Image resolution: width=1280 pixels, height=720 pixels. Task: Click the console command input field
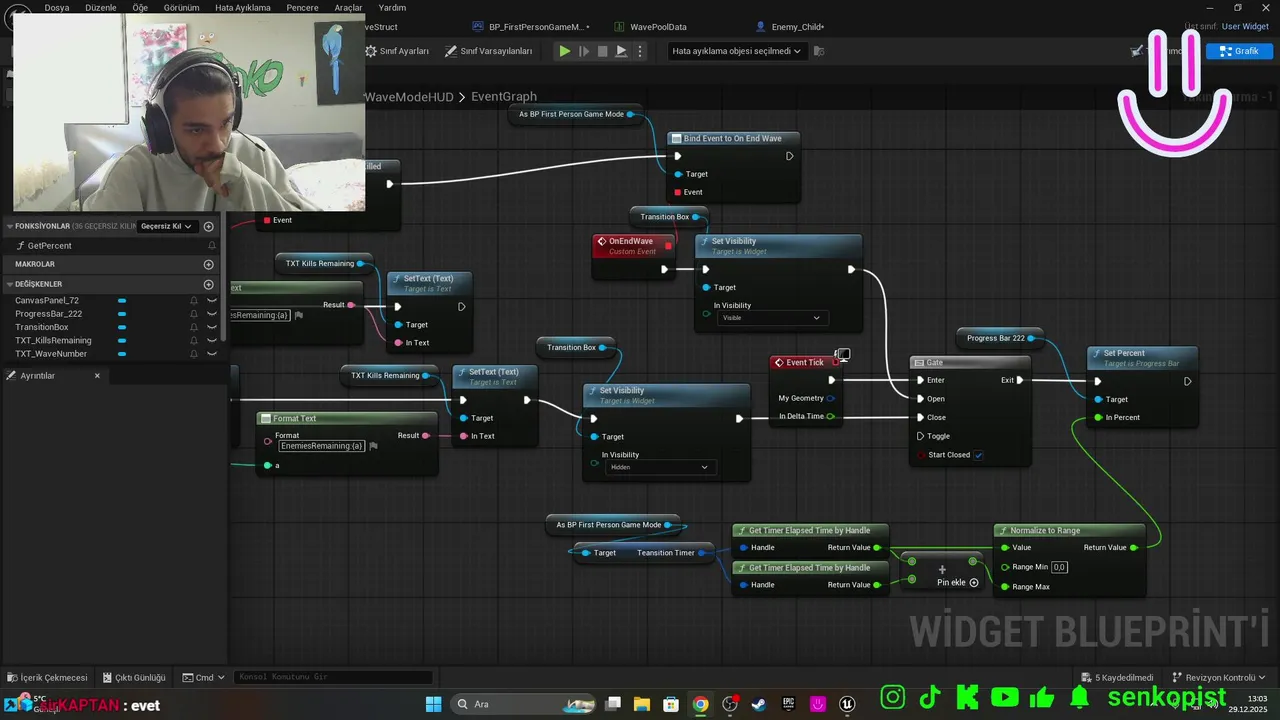[x=334, y=677]
